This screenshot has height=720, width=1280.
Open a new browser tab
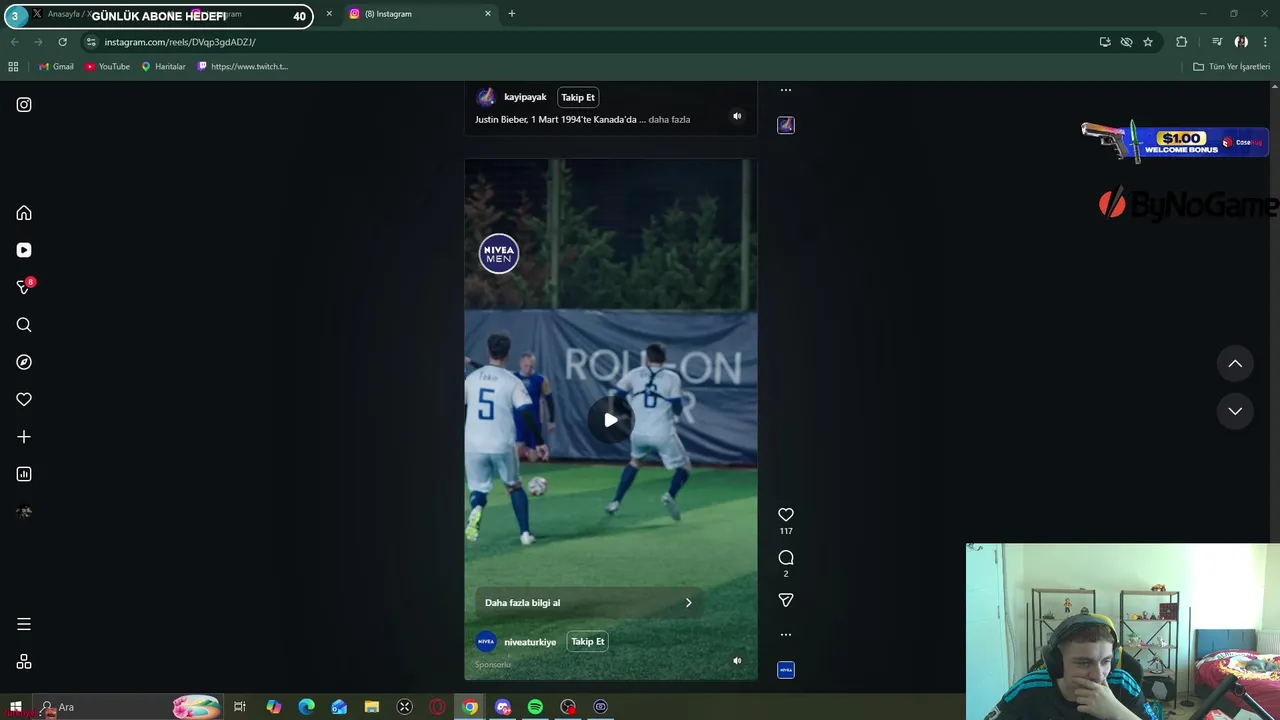tap(512, 14)
